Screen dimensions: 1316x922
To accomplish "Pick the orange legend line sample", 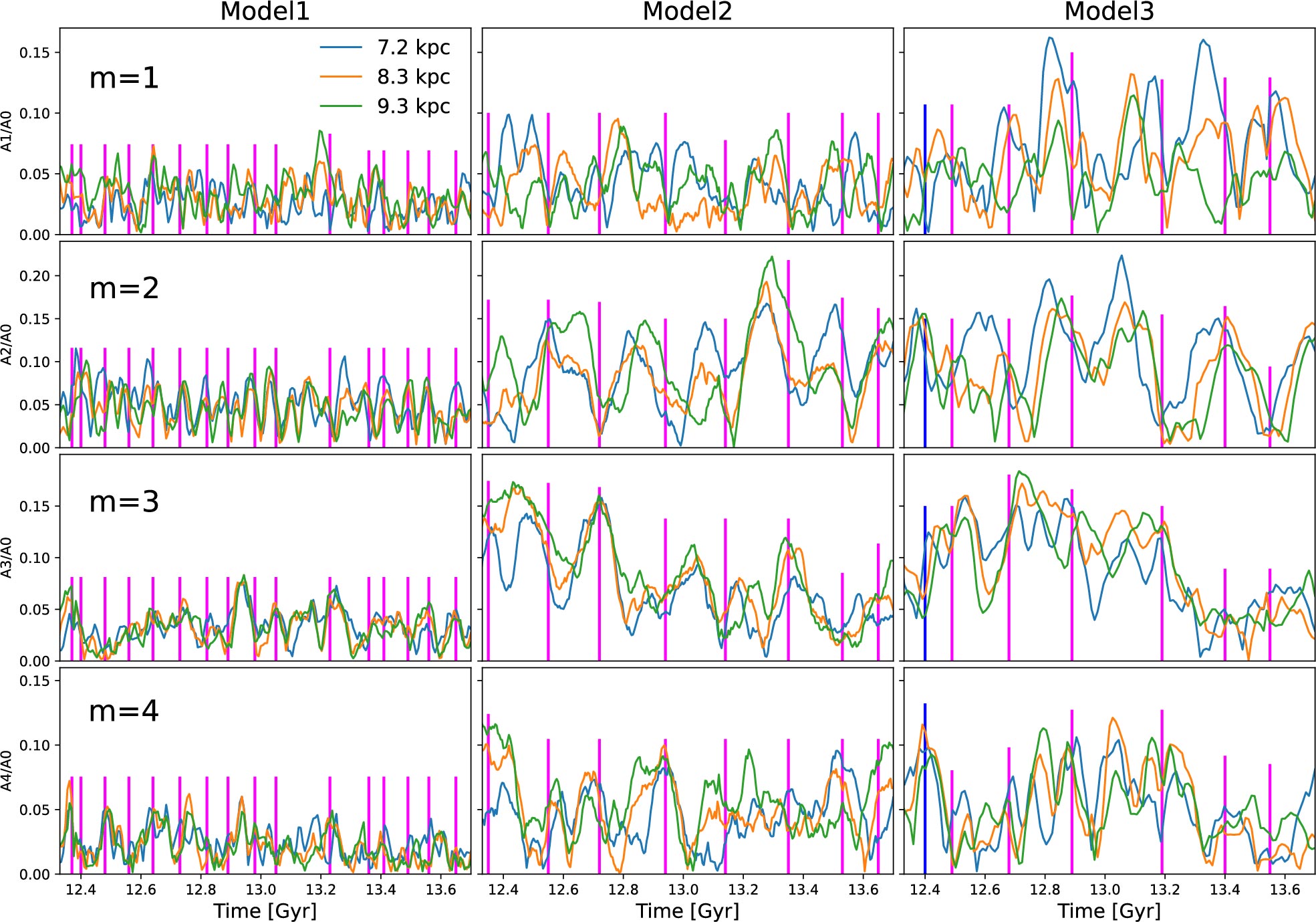I will 342,77.
